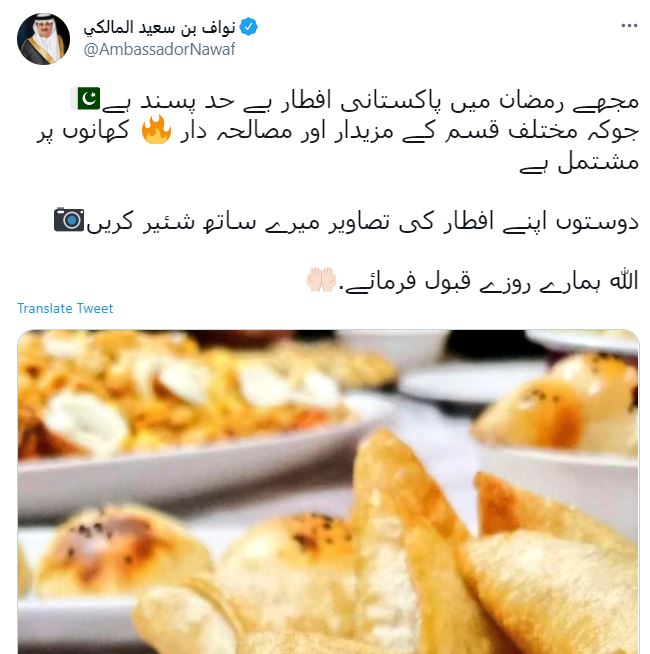Click the stuffed bun at the photo's lower left
650x654 pixels.
click(121, 551)
